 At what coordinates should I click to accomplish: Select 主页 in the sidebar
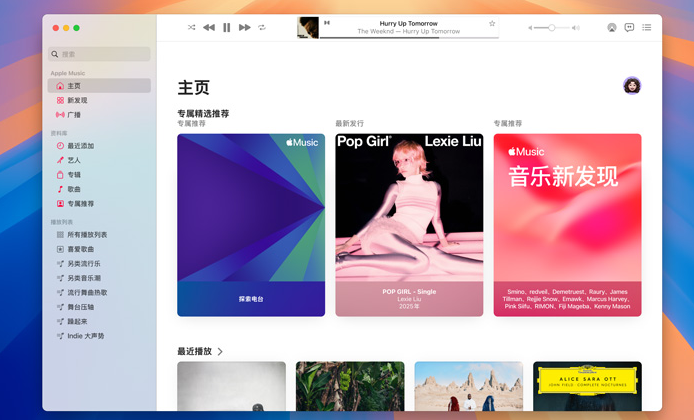pos(99,86)
